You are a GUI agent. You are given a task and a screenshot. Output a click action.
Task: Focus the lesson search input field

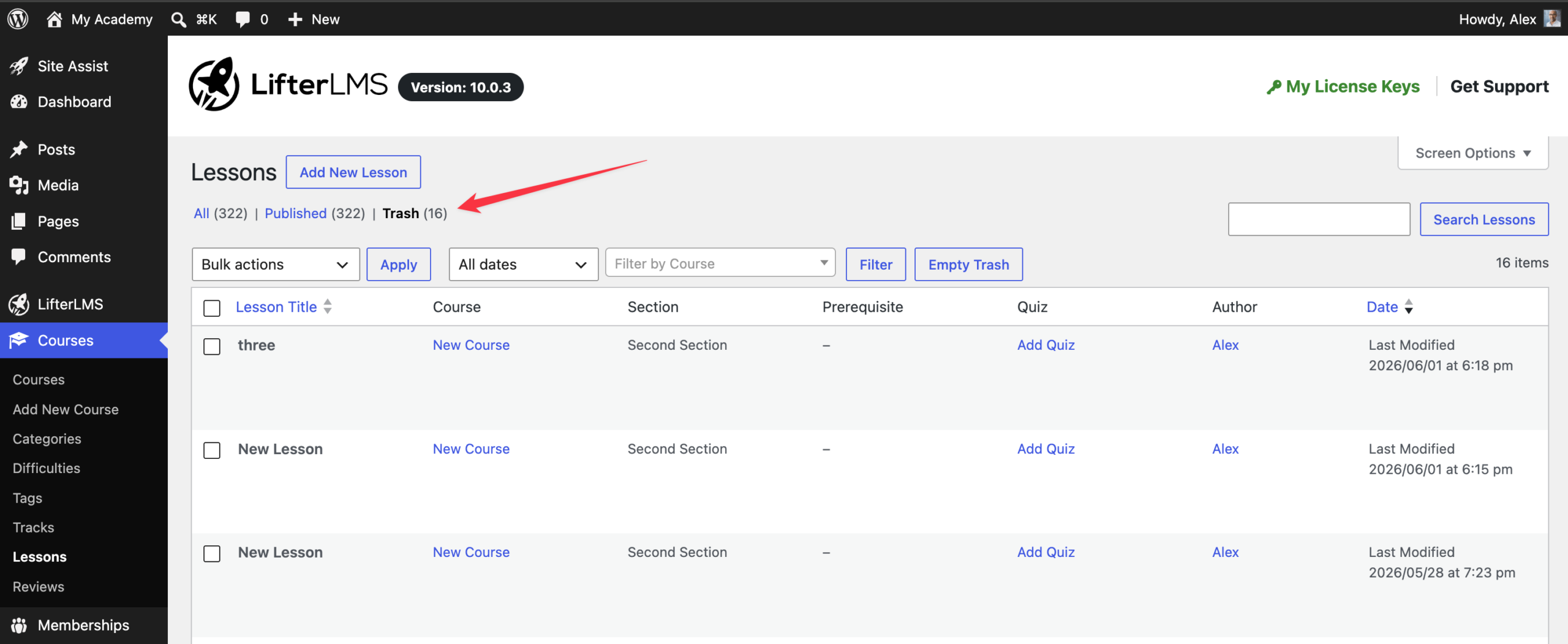click(1319, 219)
